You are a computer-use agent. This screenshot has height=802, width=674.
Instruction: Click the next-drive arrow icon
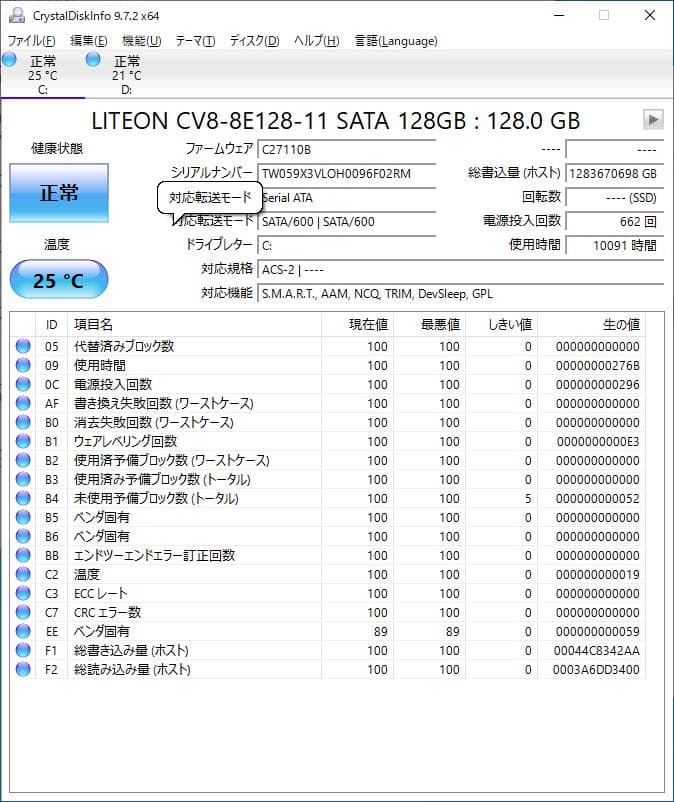click(x=655, y=121)
